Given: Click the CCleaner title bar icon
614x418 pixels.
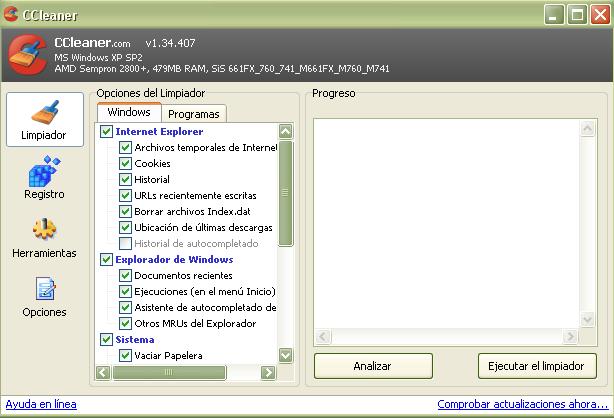Looking at the screenshot, I should [11, 14].
